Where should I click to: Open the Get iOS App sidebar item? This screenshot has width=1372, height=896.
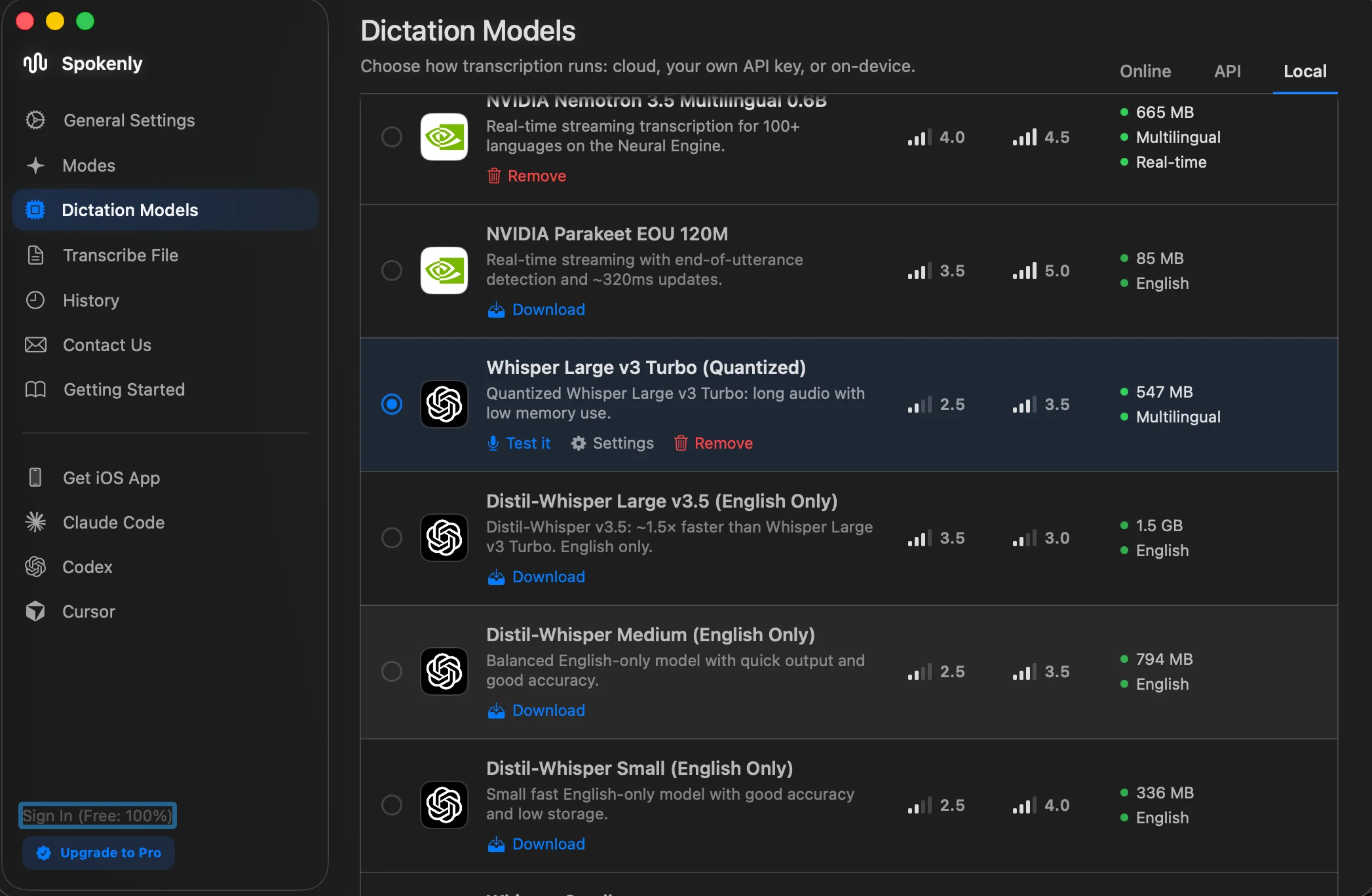165,477
